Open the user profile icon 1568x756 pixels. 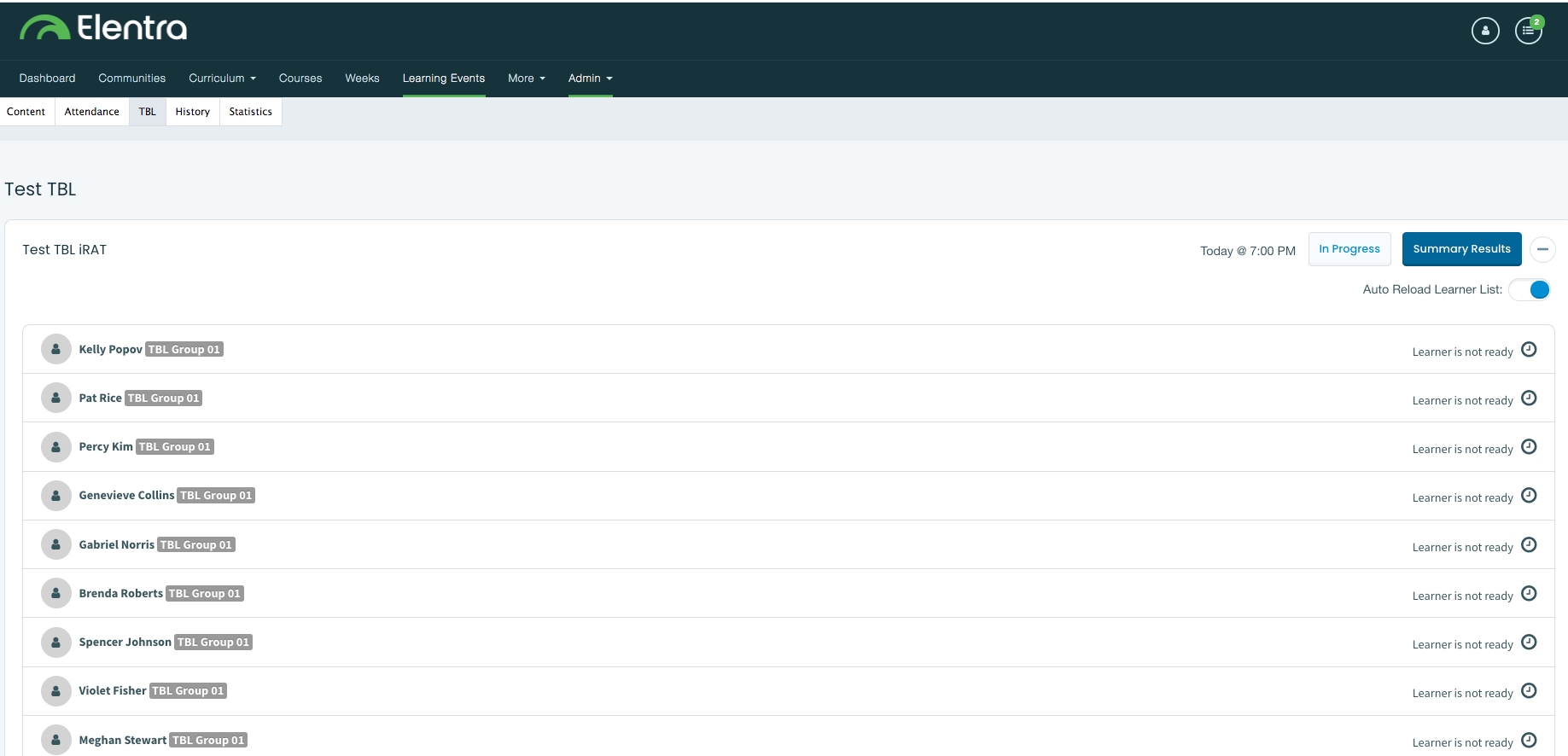coord(1485,31)
